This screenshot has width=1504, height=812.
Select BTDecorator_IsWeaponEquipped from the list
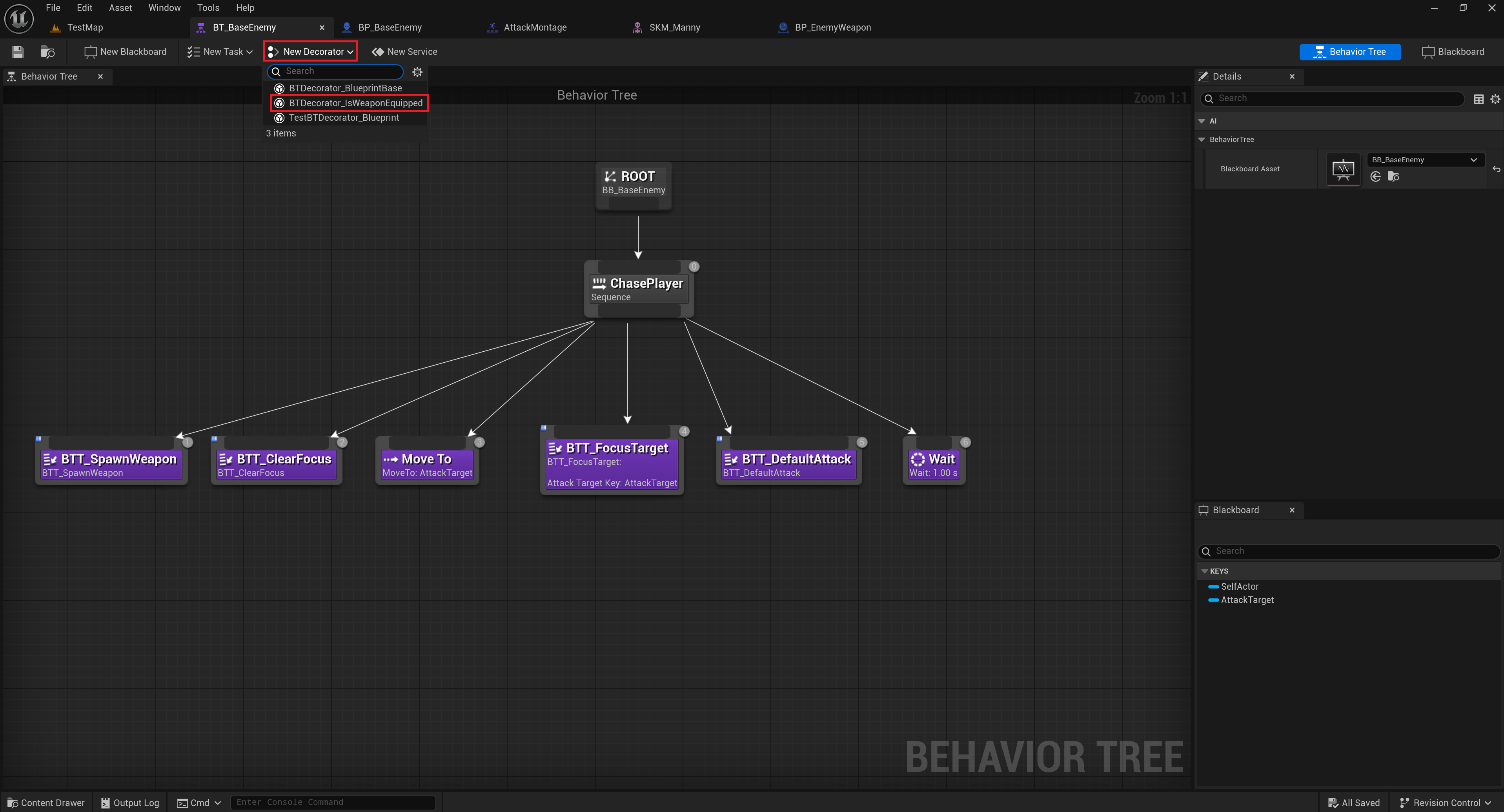pos(355,103)
